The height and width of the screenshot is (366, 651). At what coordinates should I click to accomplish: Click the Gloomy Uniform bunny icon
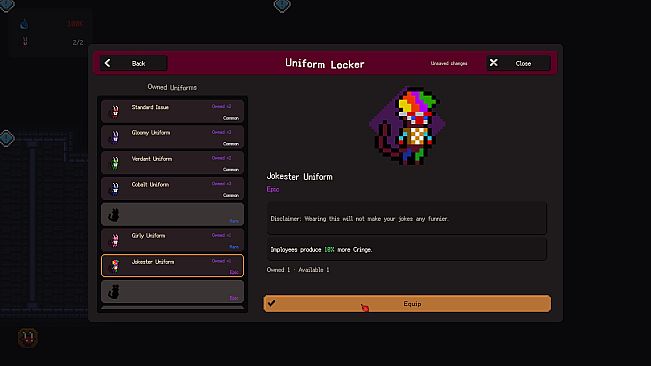[115, 137]
